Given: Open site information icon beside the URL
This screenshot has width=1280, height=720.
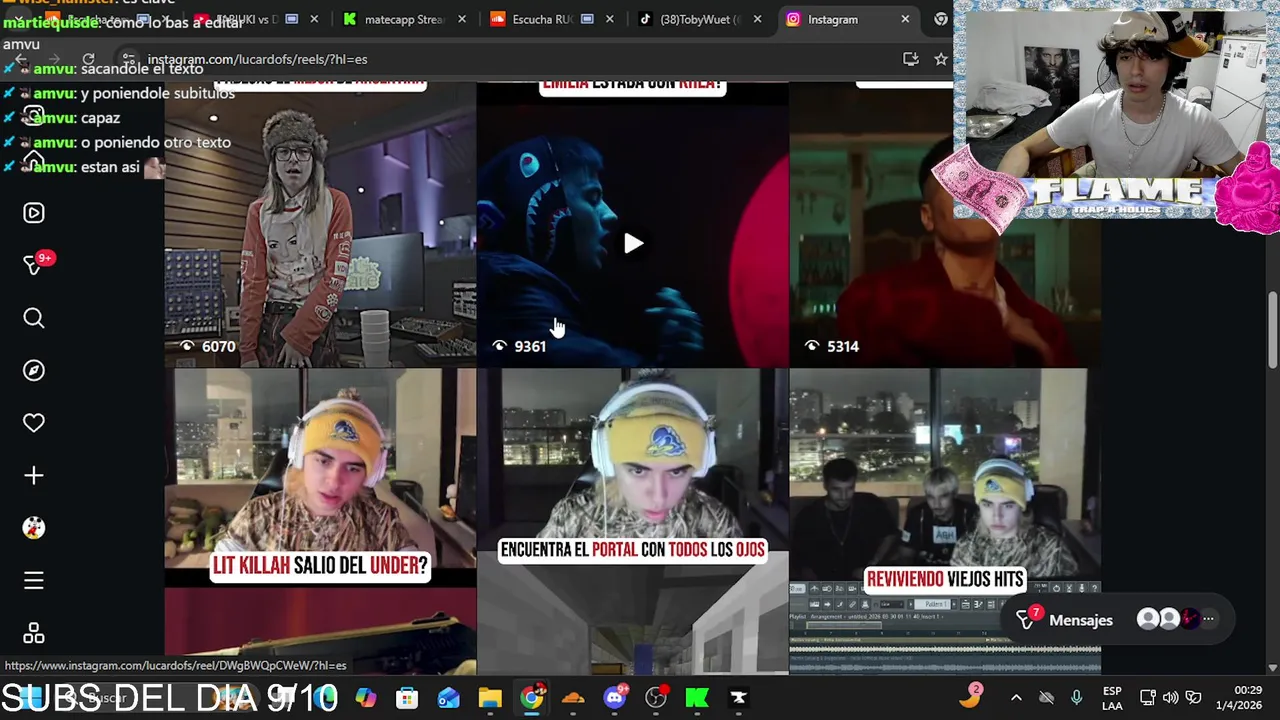Looking at the screenshot, I should 129,60.
